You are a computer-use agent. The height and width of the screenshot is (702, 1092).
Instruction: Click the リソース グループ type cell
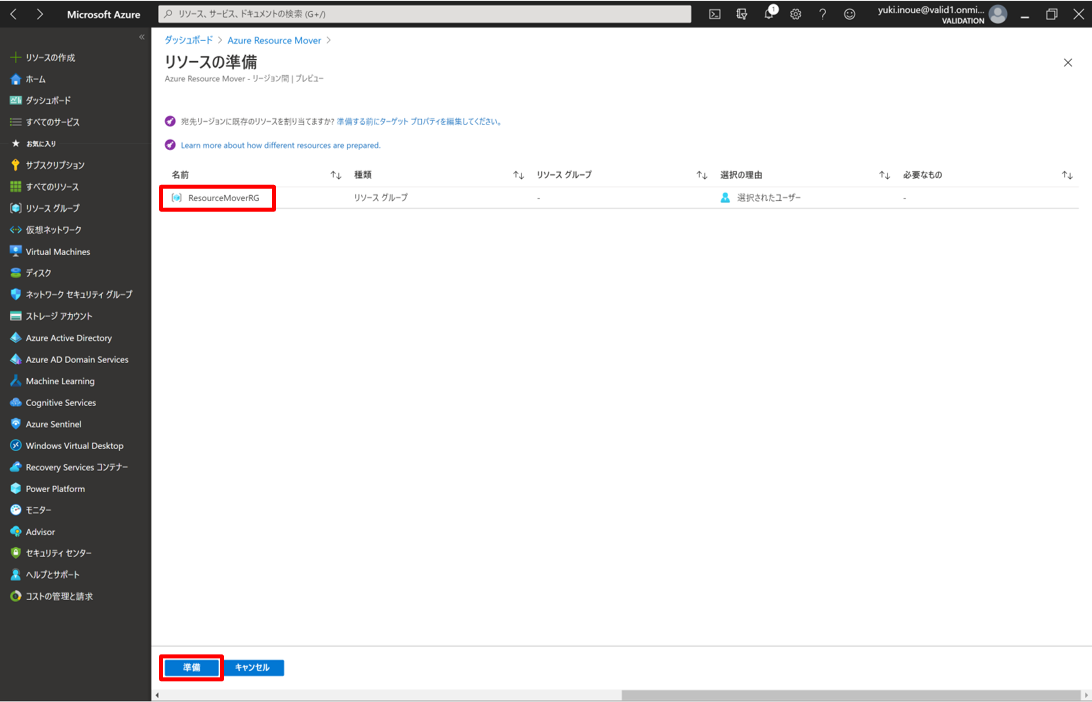pos(381,198)
